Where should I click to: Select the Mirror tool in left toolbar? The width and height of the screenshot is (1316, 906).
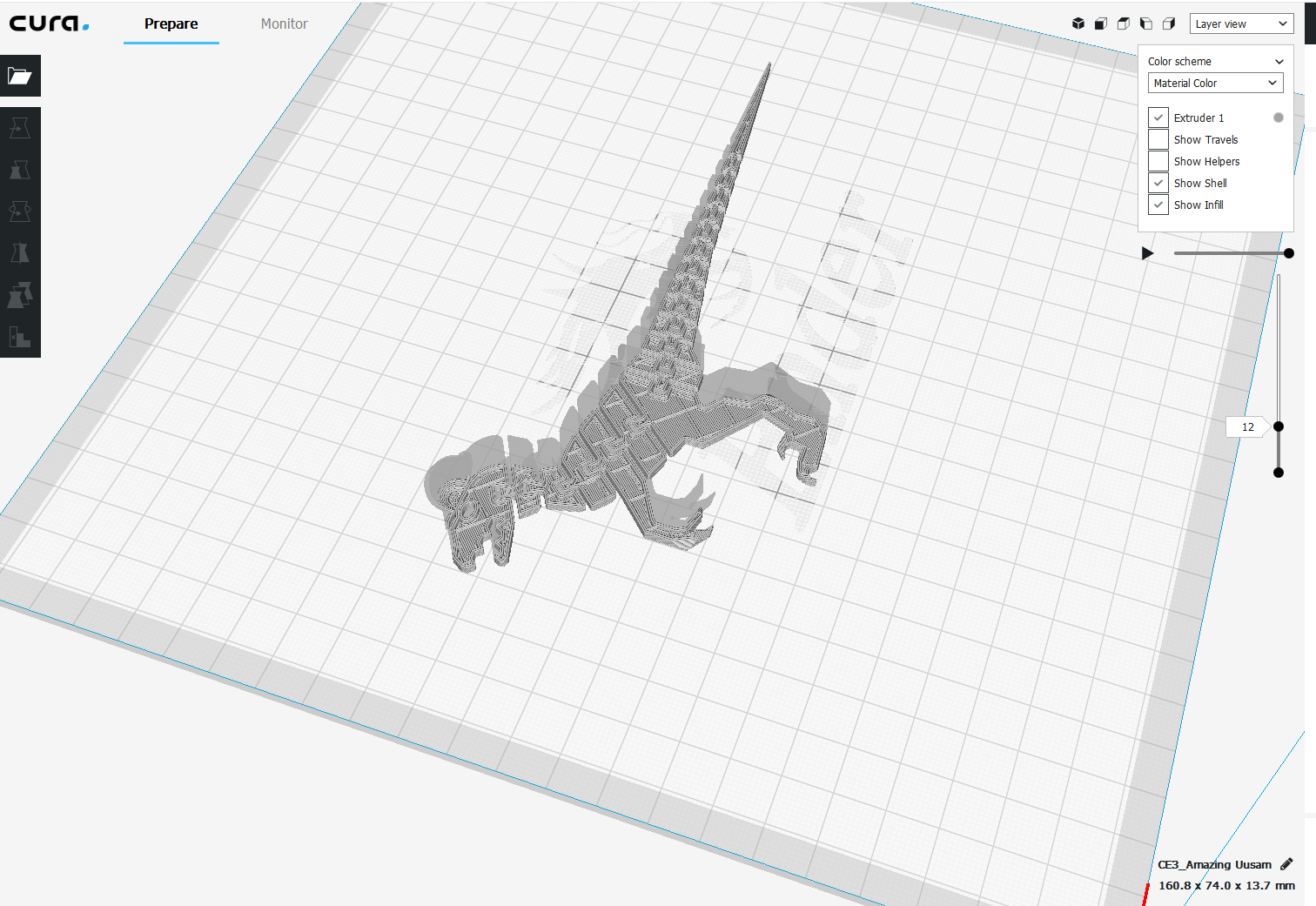[20, 253]
